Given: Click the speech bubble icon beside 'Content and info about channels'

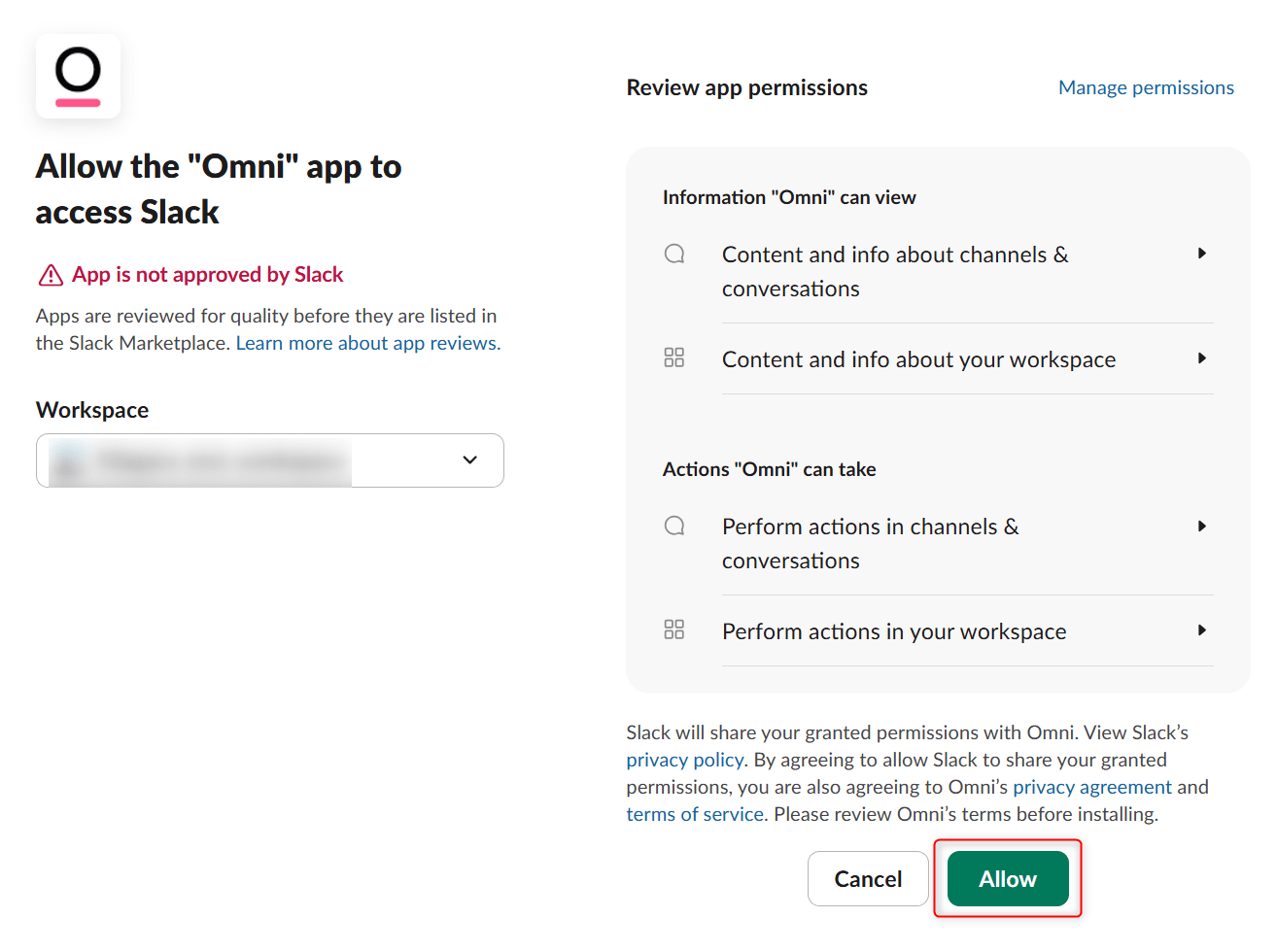Looking at the screenshot, I should [x=674, y=255].
